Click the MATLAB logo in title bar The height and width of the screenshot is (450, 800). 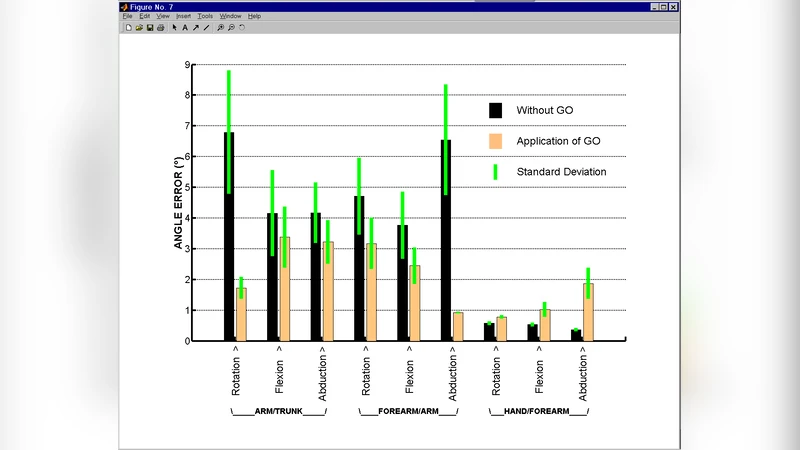(124, 7)
